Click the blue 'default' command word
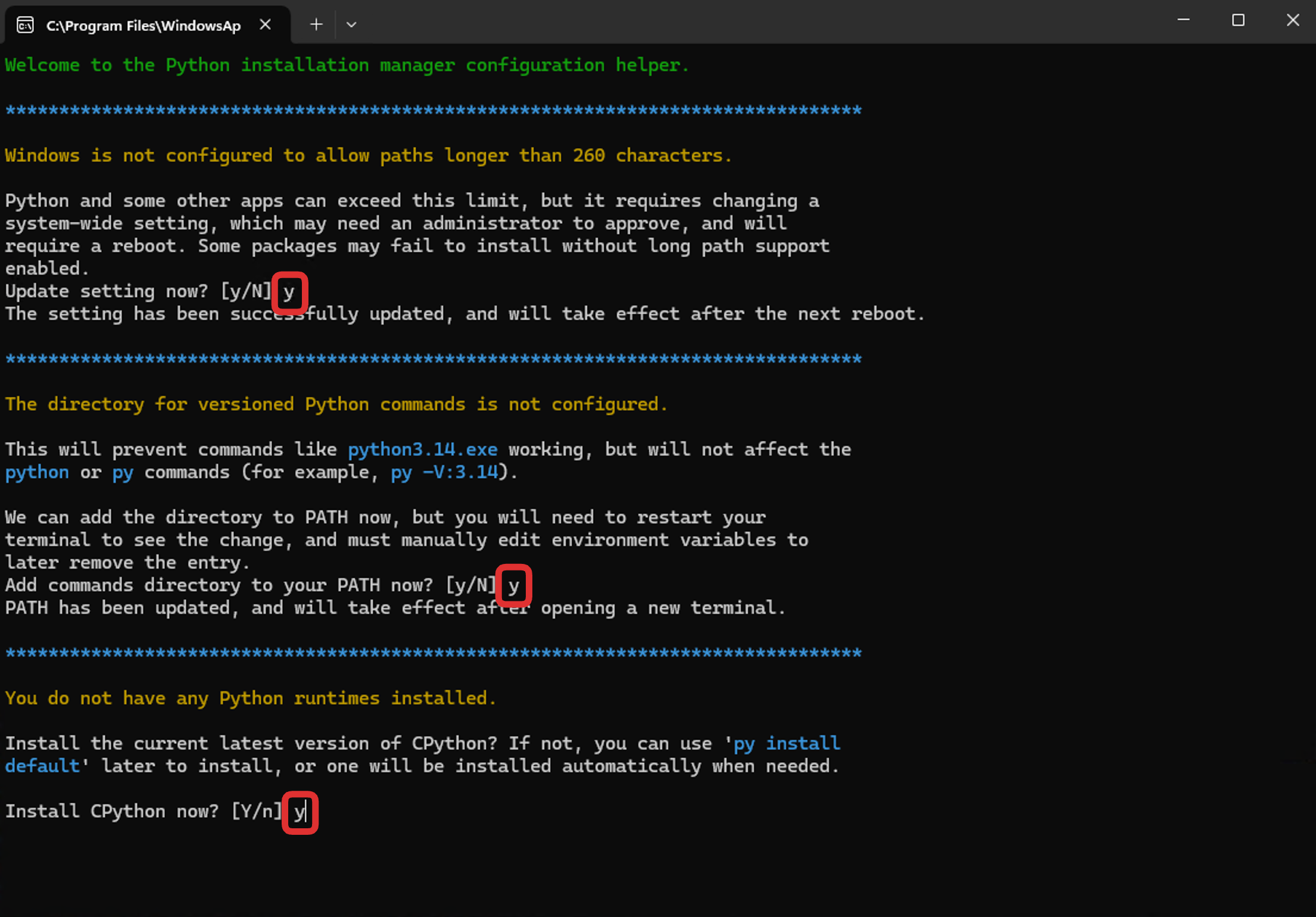 click(42, 766)
